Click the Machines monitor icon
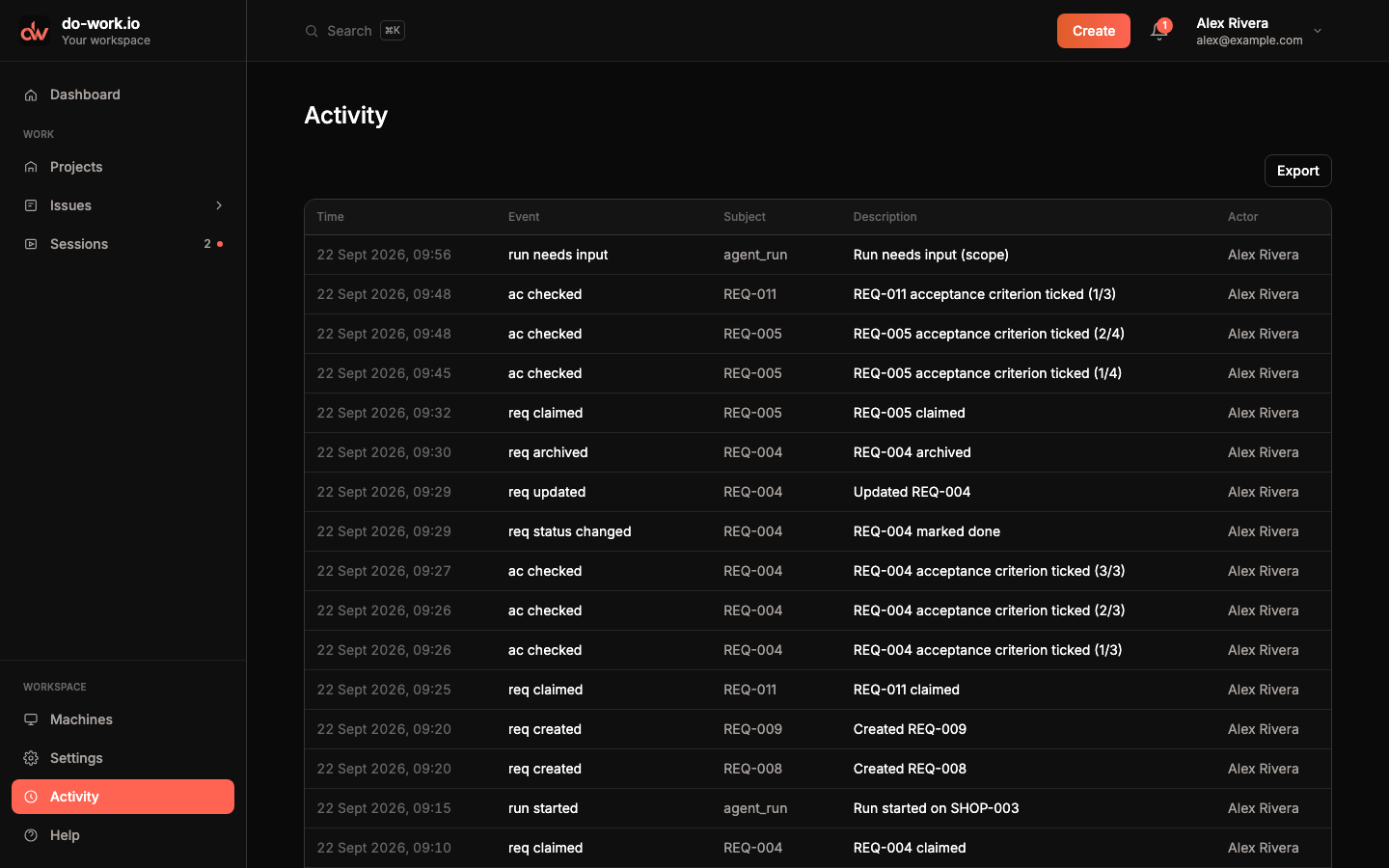The height and width of the screenshot is (868, 1389). pyautogui.click(x=31, y=719)
